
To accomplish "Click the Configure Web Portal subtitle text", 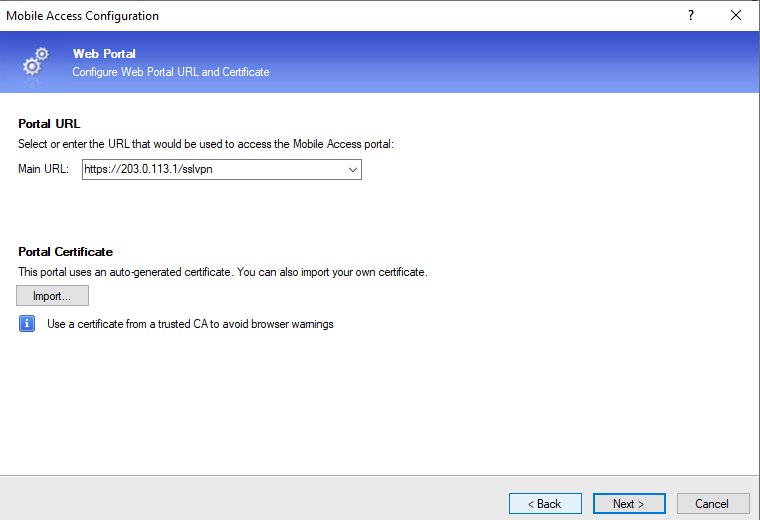I will (171, 72).
